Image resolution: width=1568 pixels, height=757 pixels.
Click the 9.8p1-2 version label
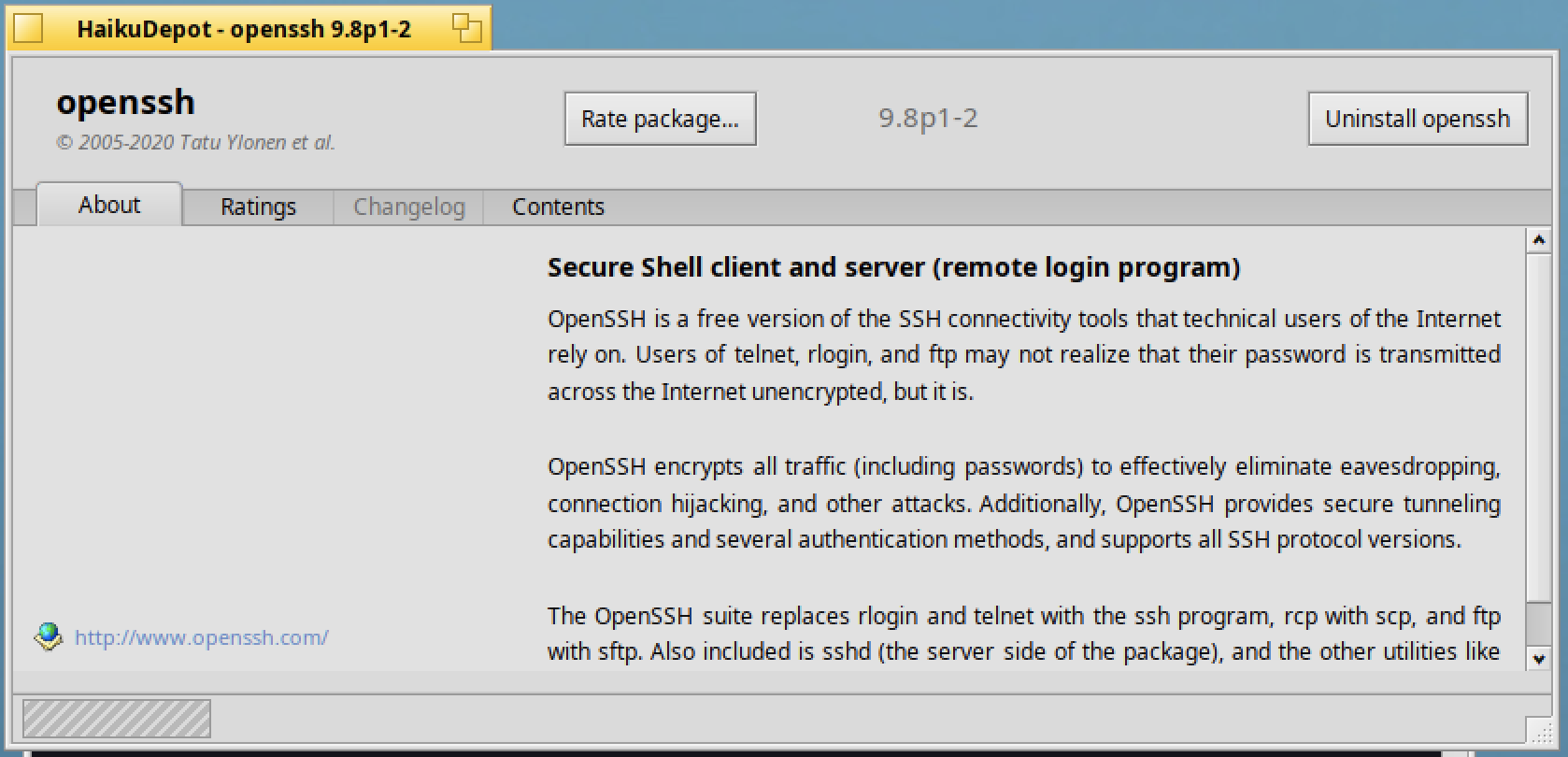(x=928, y=119)
